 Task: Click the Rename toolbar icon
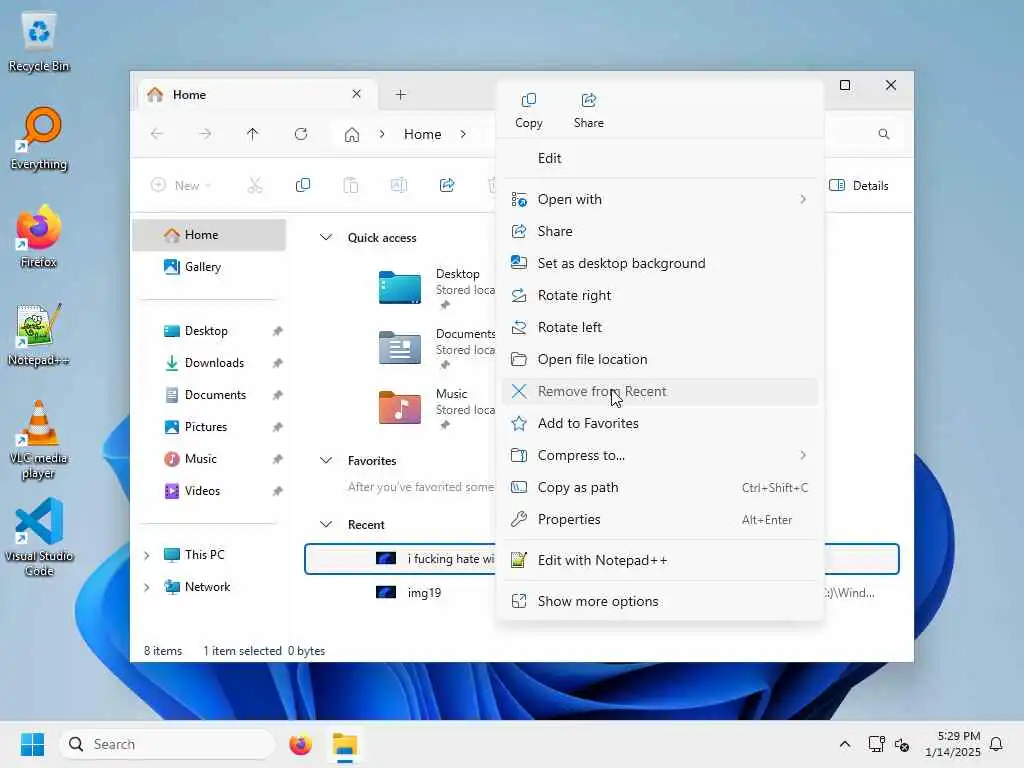pyautogui.click(x=399, y=185)
